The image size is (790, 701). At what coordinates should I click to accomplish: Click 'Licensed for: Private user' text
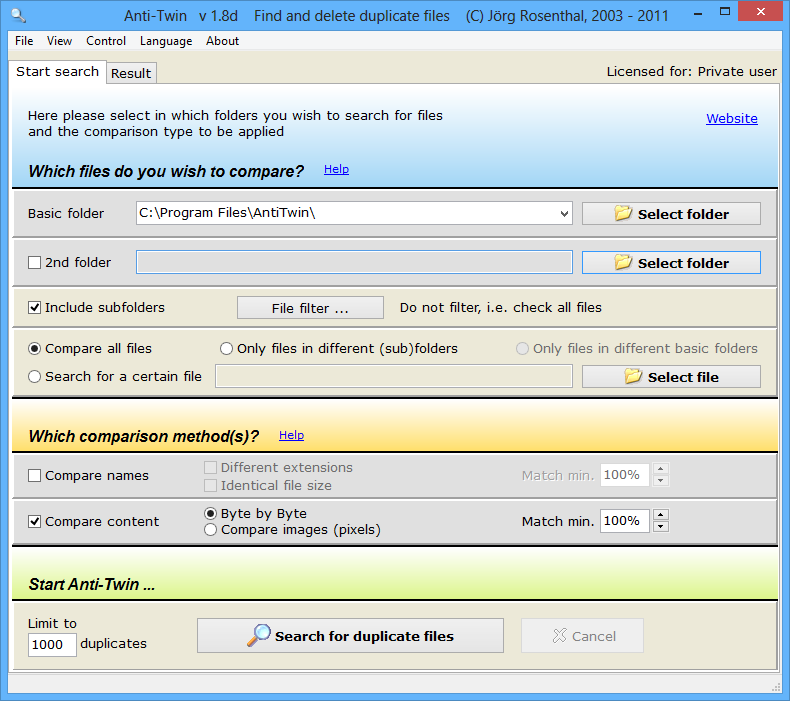tap(691, 72)
